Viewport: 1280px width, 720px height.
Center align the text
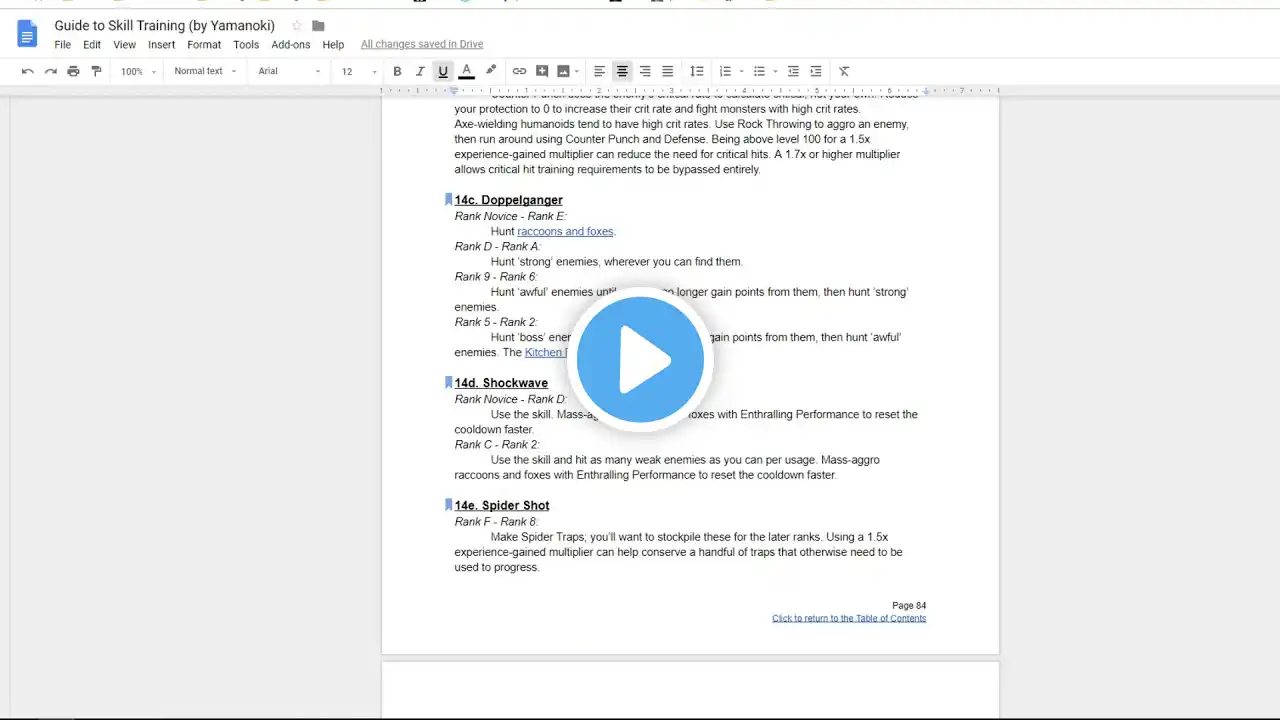(x=622, y=71)
